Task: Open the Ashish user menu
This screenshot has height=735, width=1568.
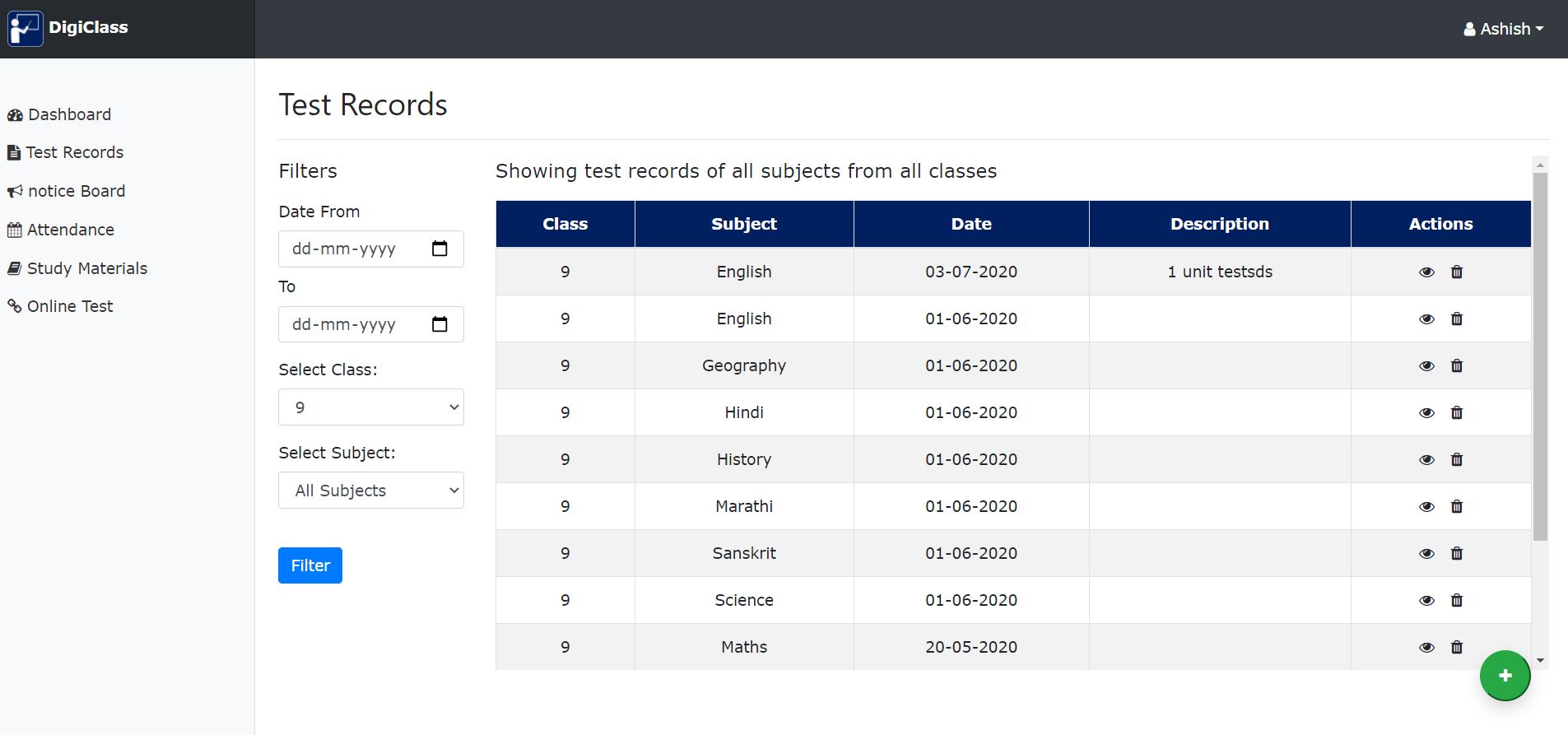Action: (1503, 29)
